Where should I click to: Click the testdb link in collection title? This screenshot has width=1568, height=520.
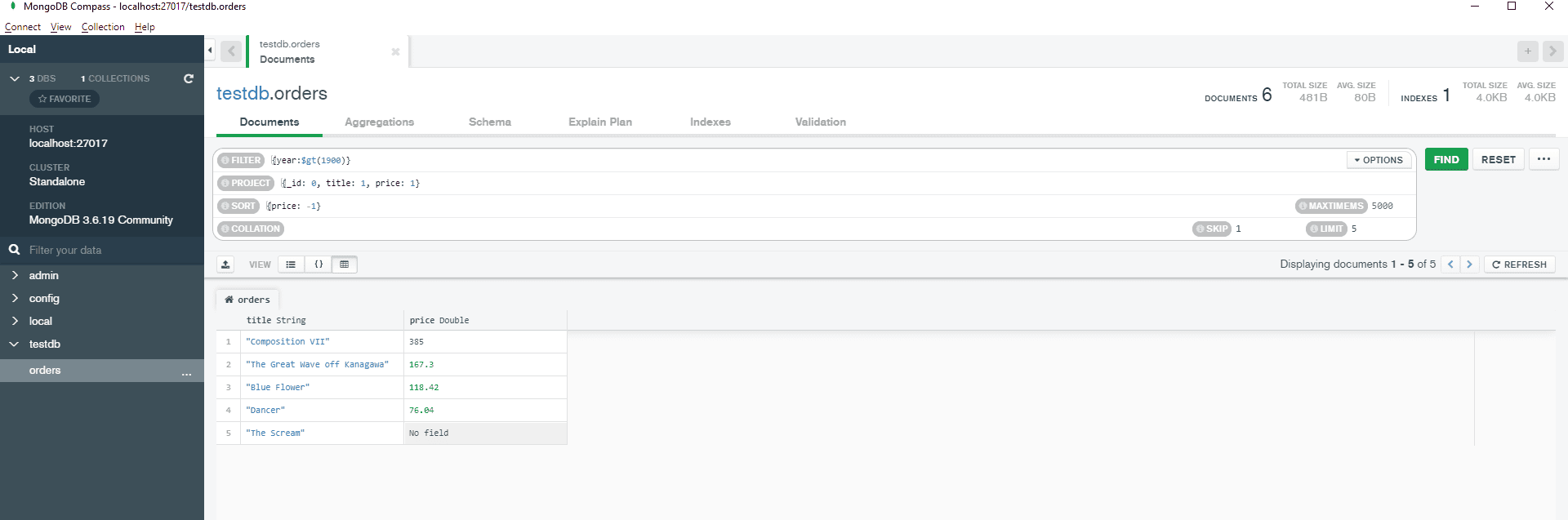click(x=243, y=93)
